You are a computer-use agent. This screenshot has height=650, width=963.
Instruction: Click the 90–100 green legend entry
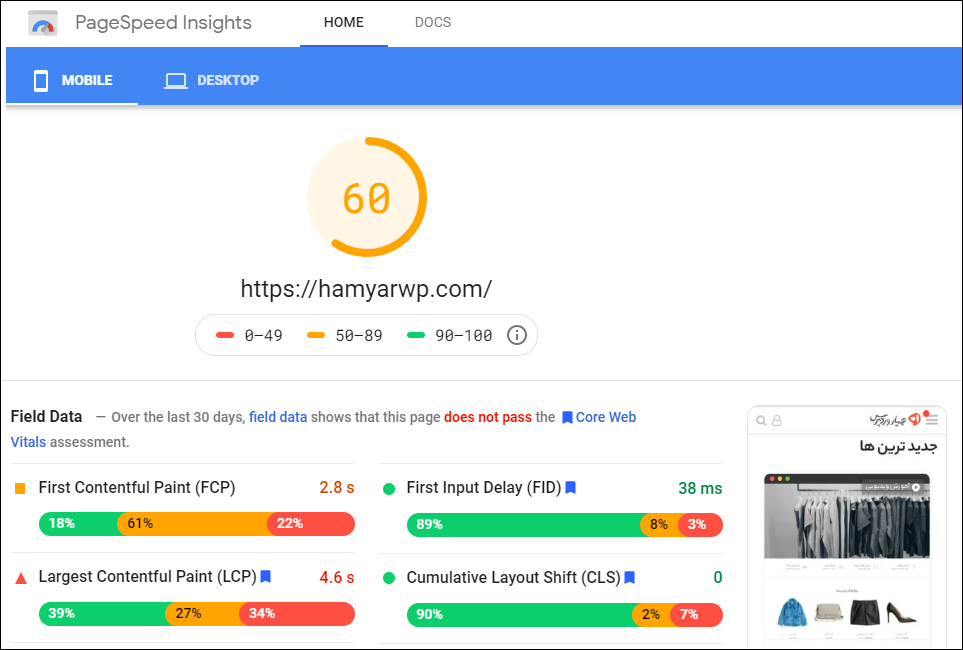click(450, 335)
